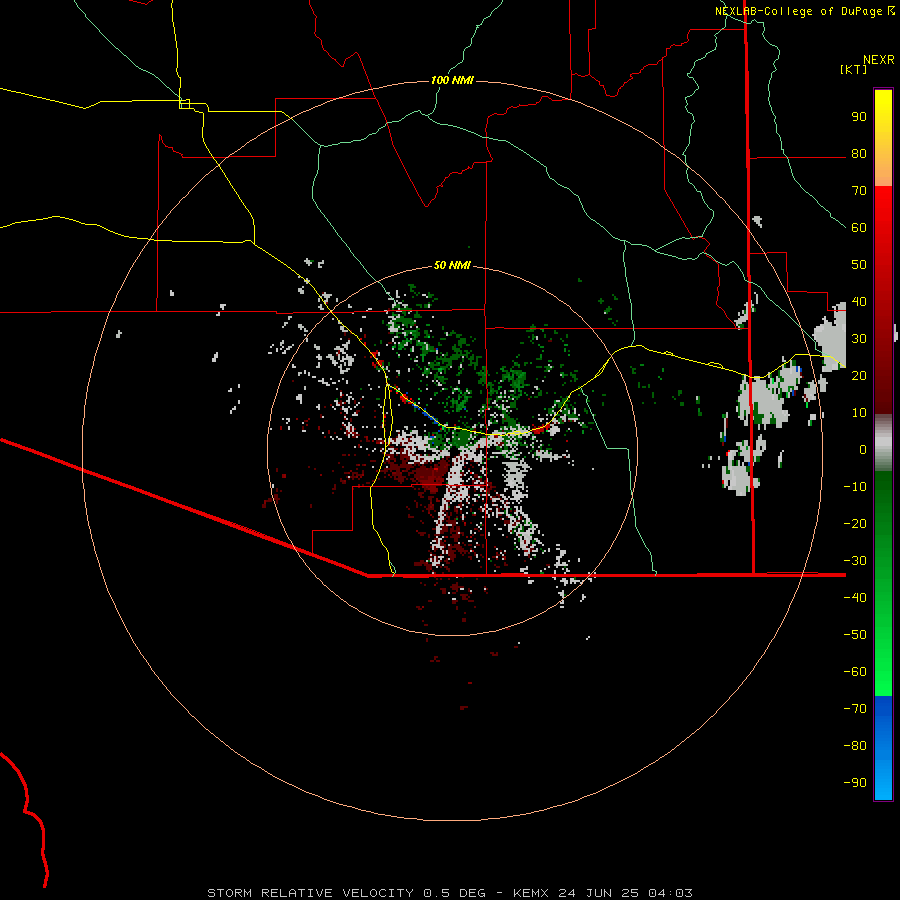
Task: Click the 04:03 timestamp text
Action: (670, 893)
